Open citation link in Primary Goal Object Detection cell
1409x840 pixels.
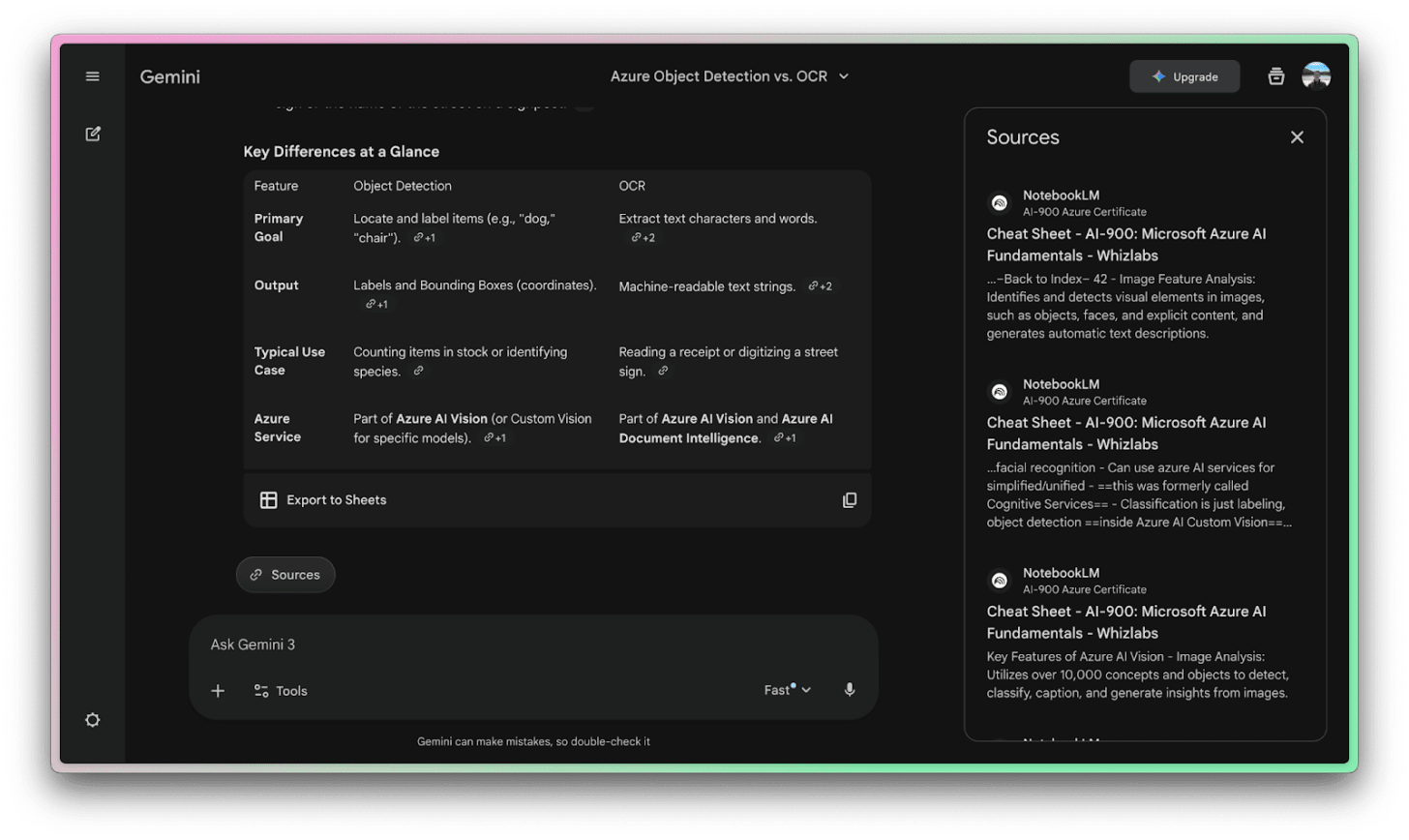[424, 238]
